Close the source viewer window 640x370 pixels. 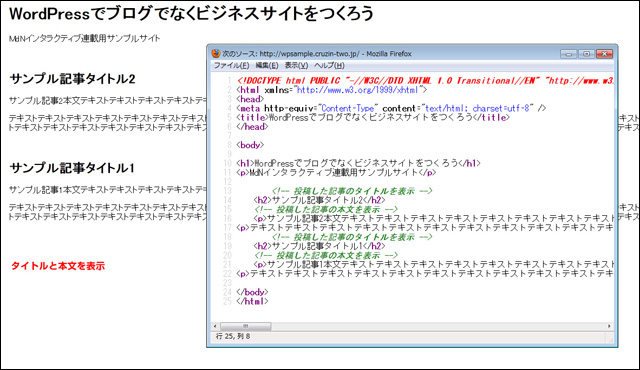604,54
